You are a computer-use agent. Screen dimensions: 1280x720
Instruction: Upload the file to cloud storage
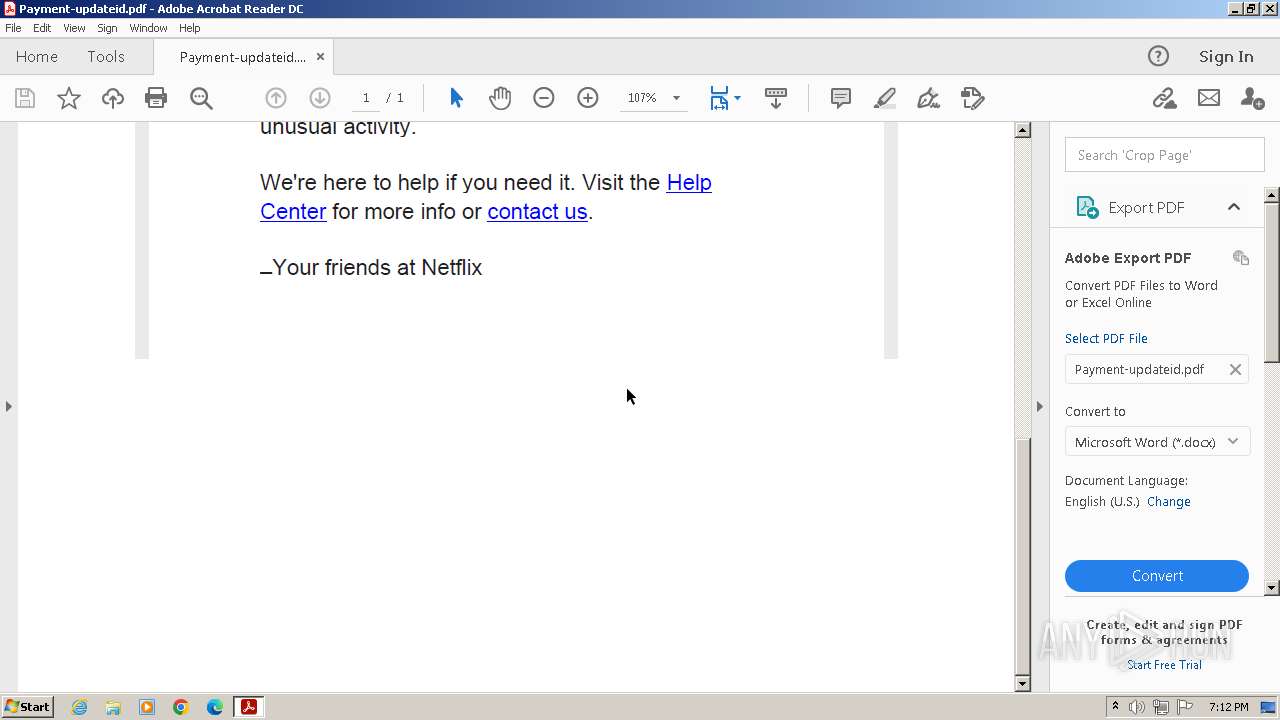click(113, 98)
